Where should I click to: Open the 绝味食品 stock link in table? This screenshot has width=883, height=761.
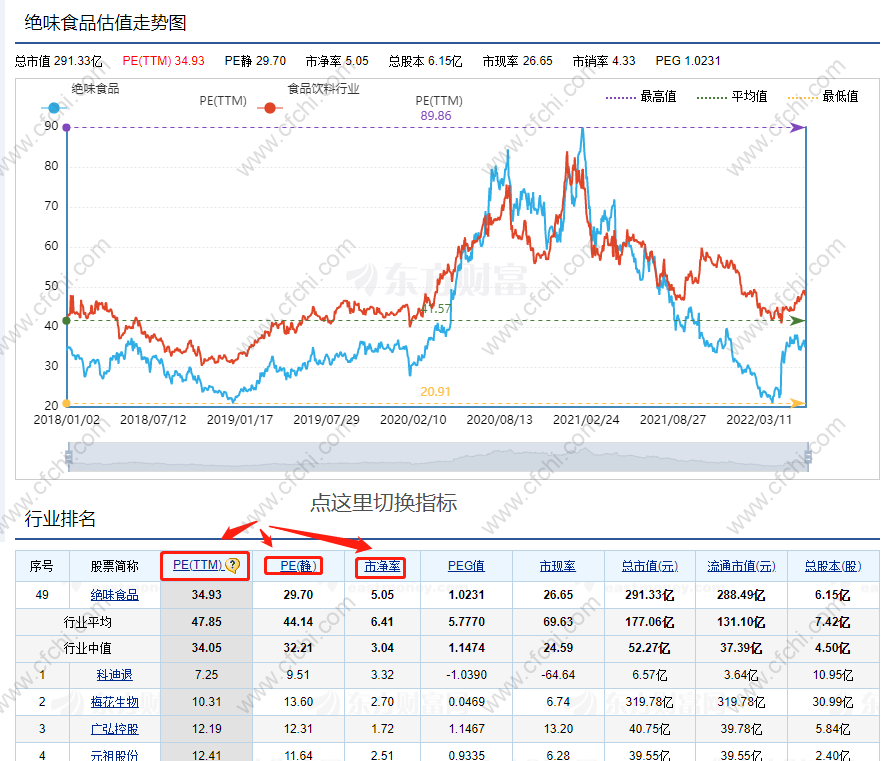(x=114, y=595)
